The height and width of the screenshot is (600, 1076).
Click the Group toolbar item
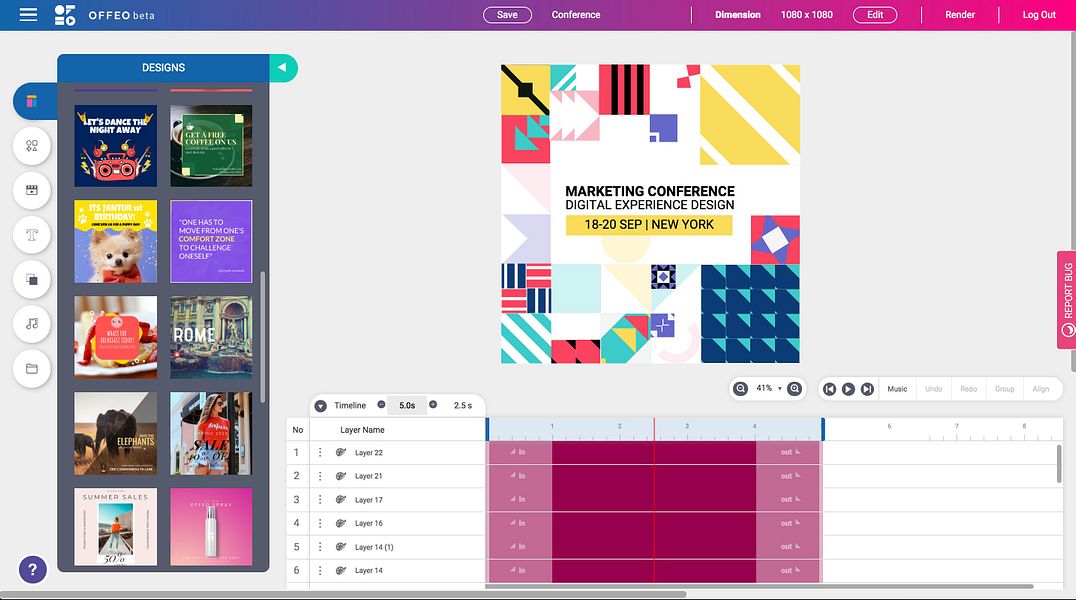coord(1005,389)
